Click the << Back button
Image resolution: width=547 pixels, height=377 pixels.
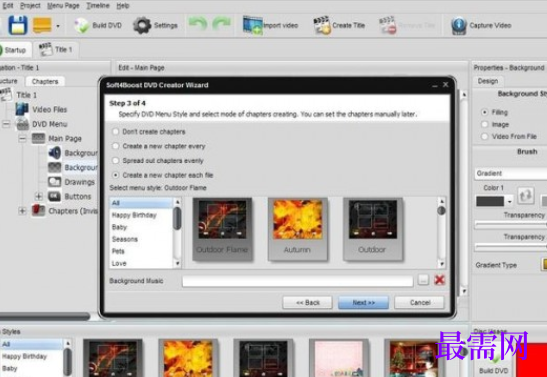[x=307, y=302]
